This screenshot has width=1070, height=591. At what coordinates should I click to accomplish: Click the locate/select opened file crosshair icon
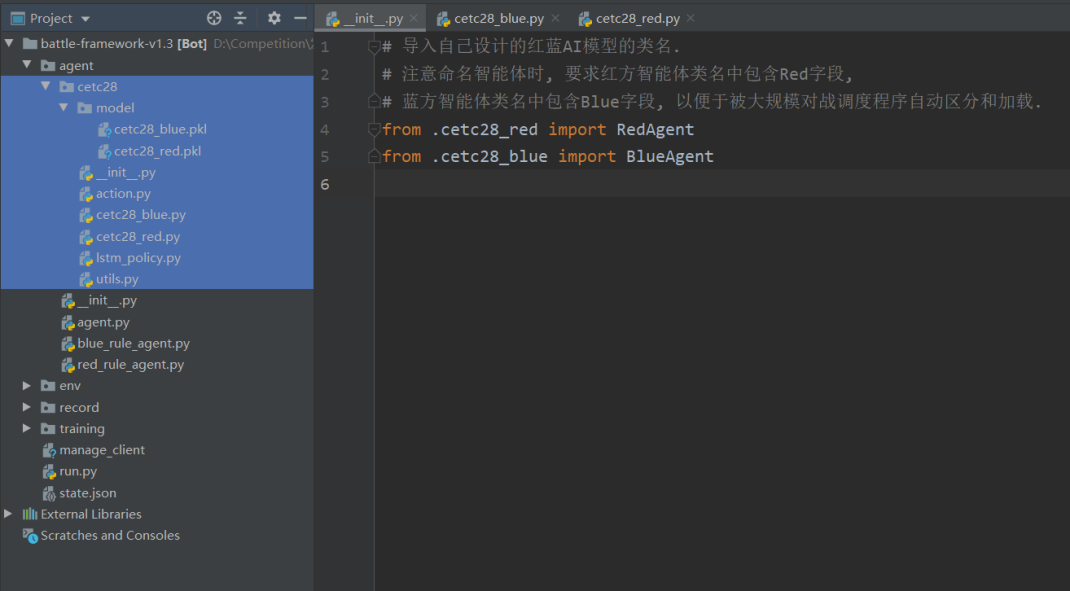tap(214, 18)
